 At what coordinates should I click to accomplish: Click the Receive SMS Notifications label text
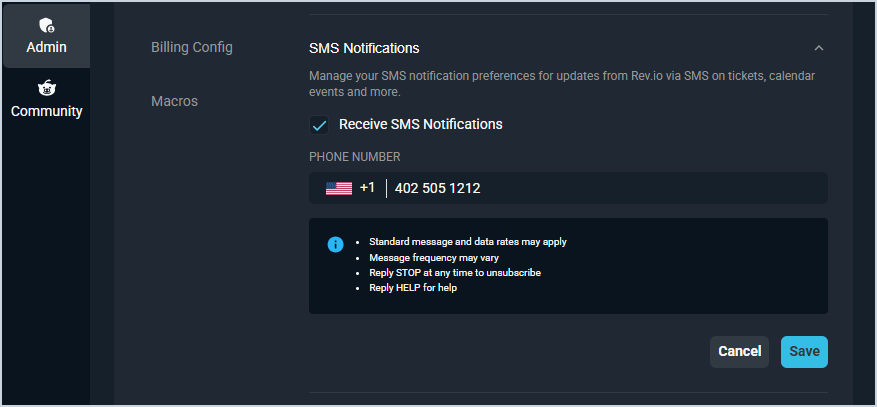coord(420,125)
